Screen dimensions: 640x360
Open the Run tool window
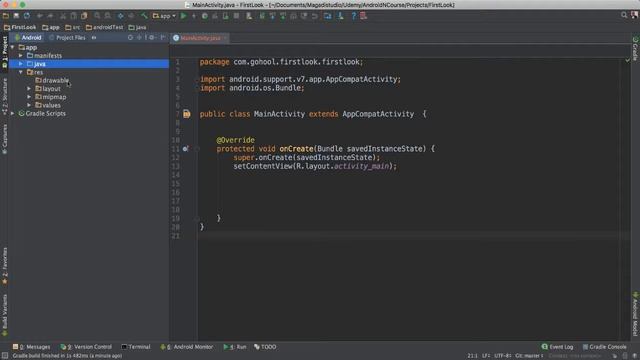coord(235,347)
